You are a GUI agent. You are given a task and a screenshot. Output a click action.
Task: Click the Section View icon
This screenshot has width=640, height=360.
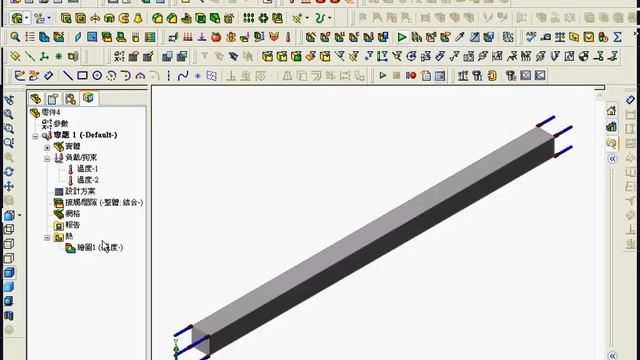(x=9, y=316)
